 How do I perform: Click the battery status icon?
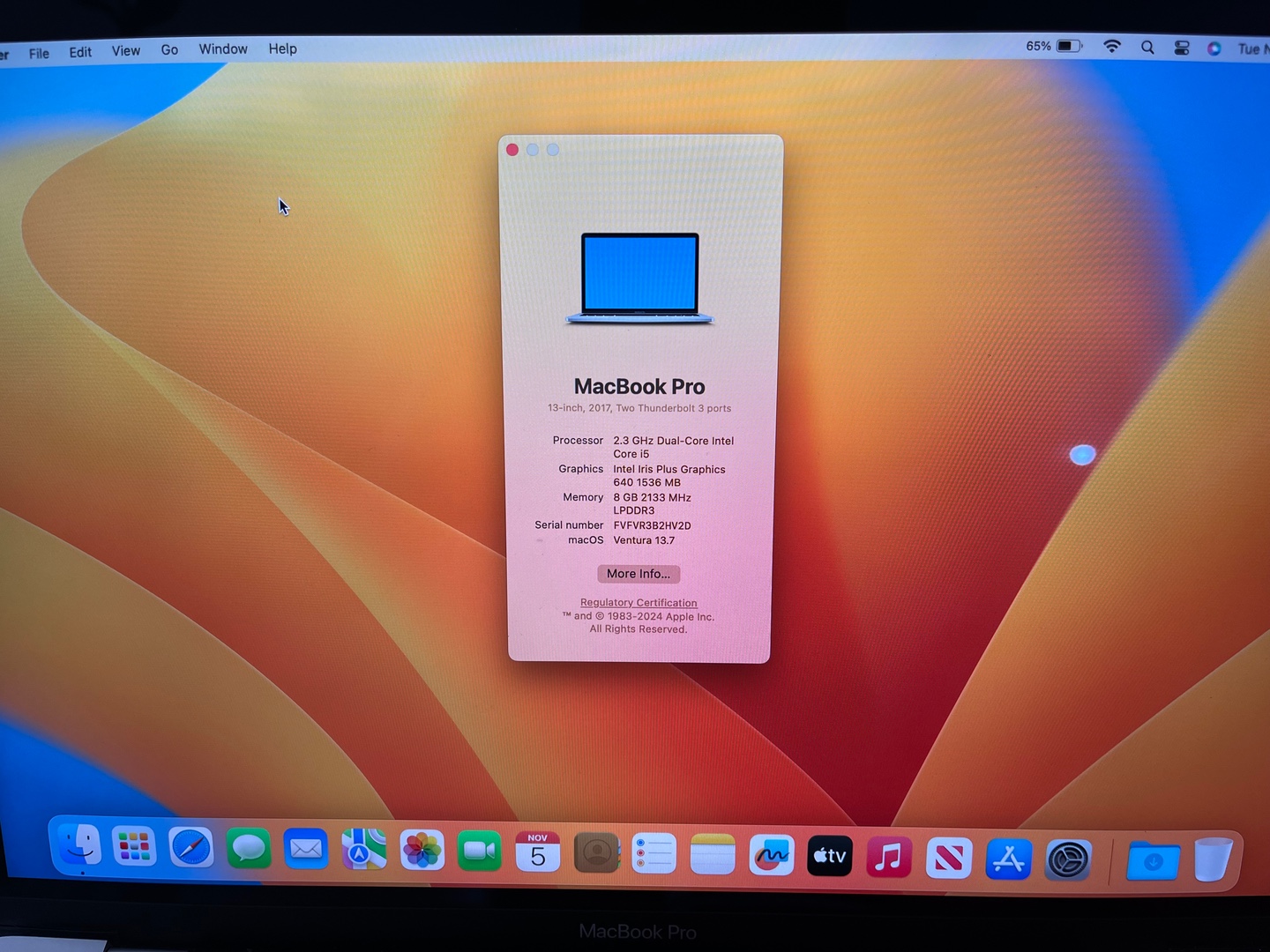1069,46
